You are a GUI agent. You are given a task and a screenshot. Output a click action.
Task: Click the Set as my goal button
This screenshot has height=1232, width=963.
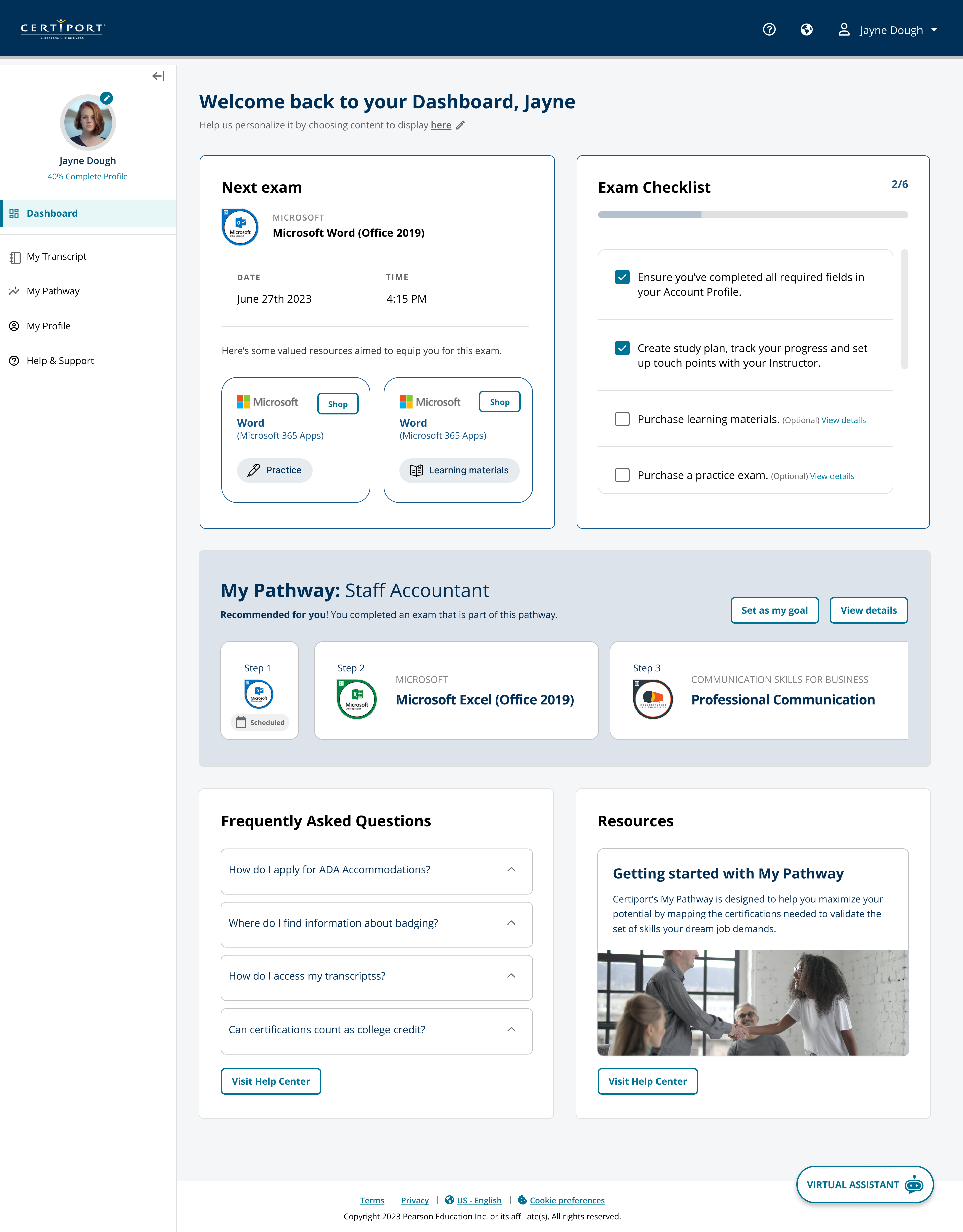coord(775,610)
